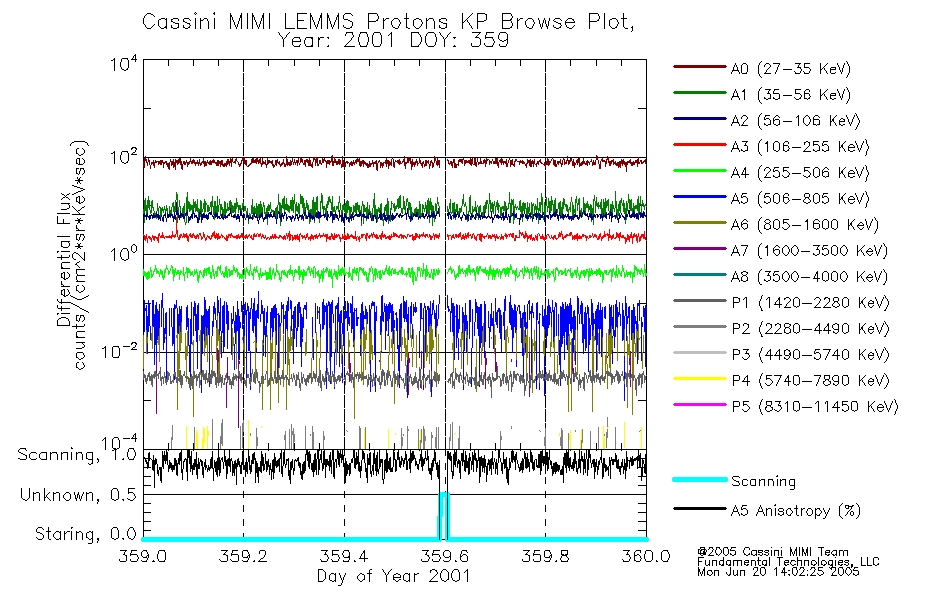Viewport: 950px width, 600px height.
Task: Click the cyan scanning spike near 359.6
Action: (443, 515)
